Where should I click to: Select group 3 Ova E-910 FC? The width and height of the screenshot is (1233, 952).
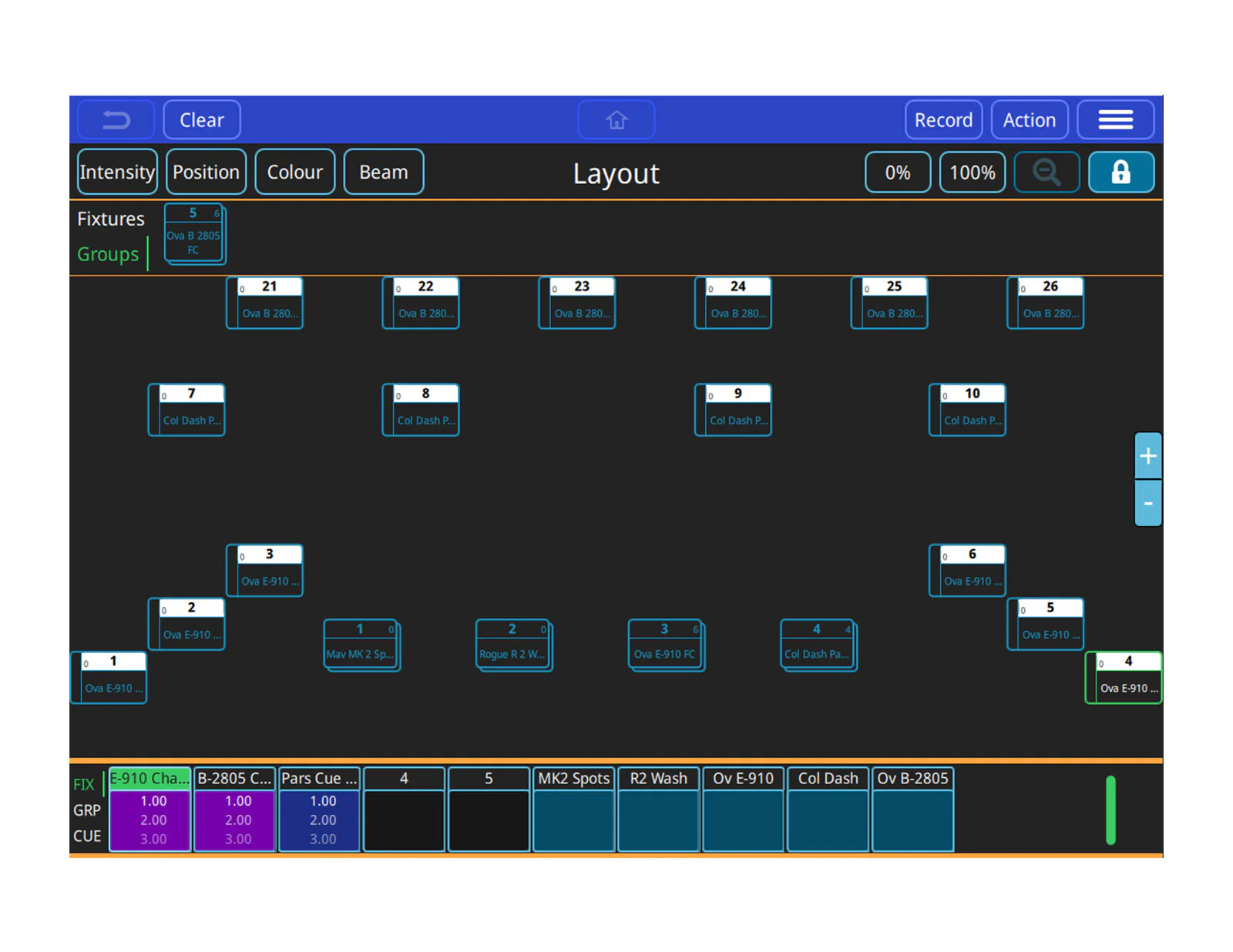click(667, 645)
